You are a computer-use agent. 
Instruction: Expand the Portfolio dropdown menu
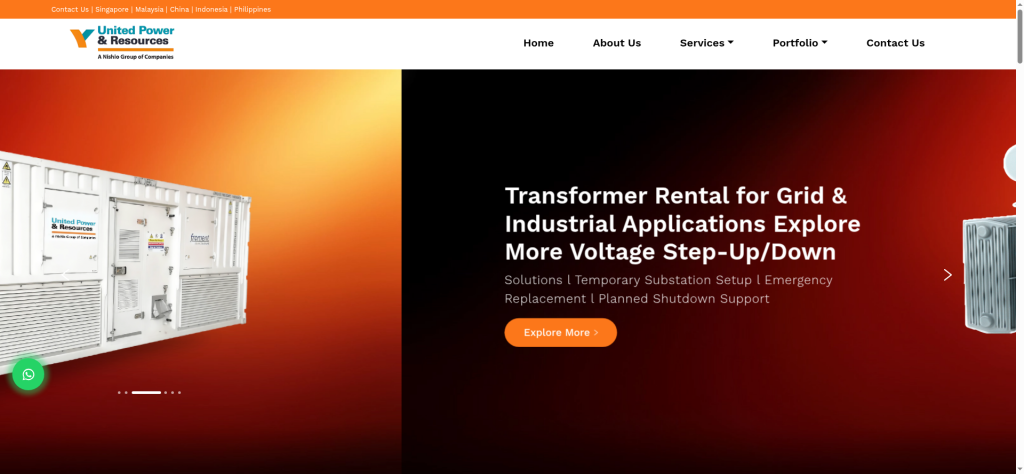800,43
